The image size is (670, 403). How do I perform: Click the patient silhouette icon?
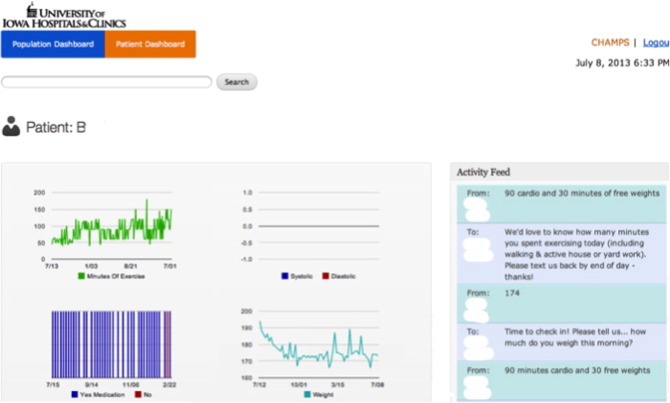[x=11, y=127]
